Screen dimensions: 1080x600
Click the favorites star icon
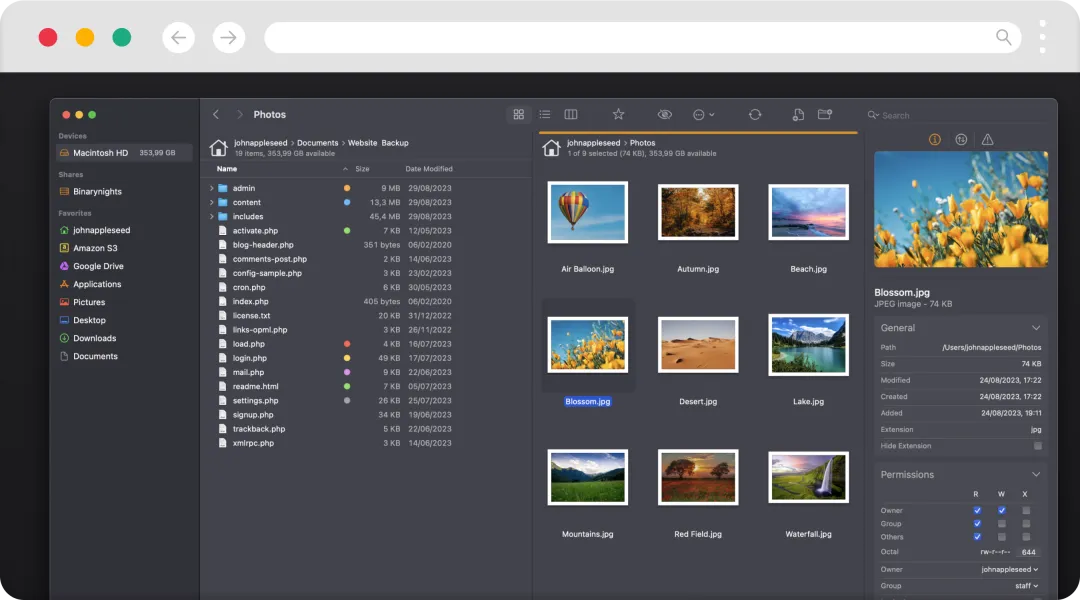pos(619,114)
